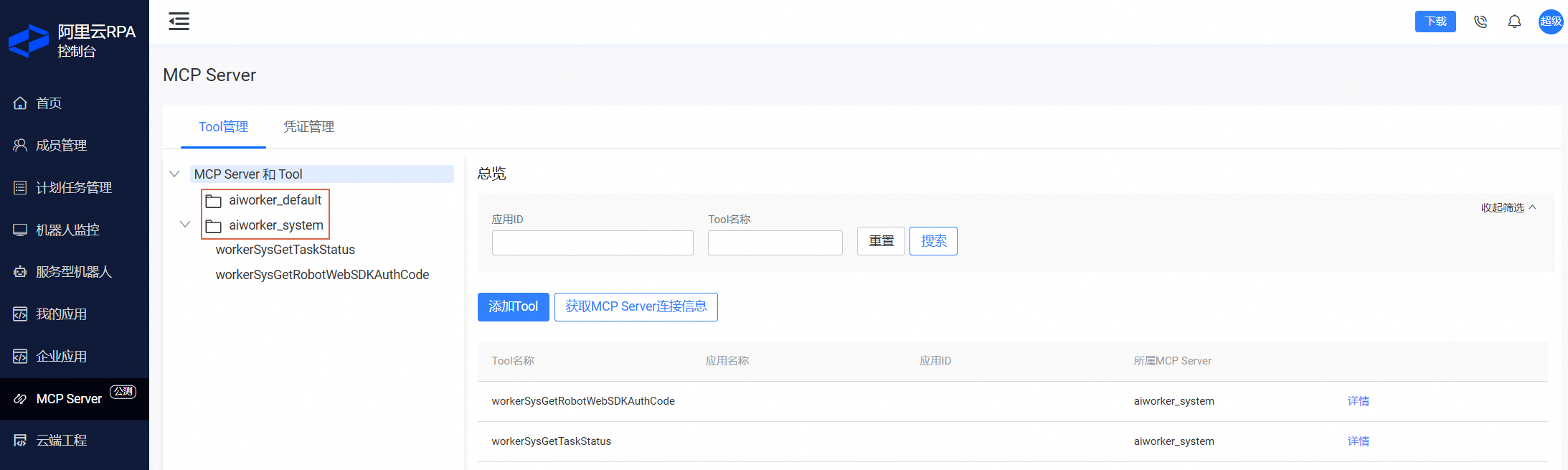Collapse filters with 收起筛选
The image size is (1568, 470).
tap(1508, 207)
